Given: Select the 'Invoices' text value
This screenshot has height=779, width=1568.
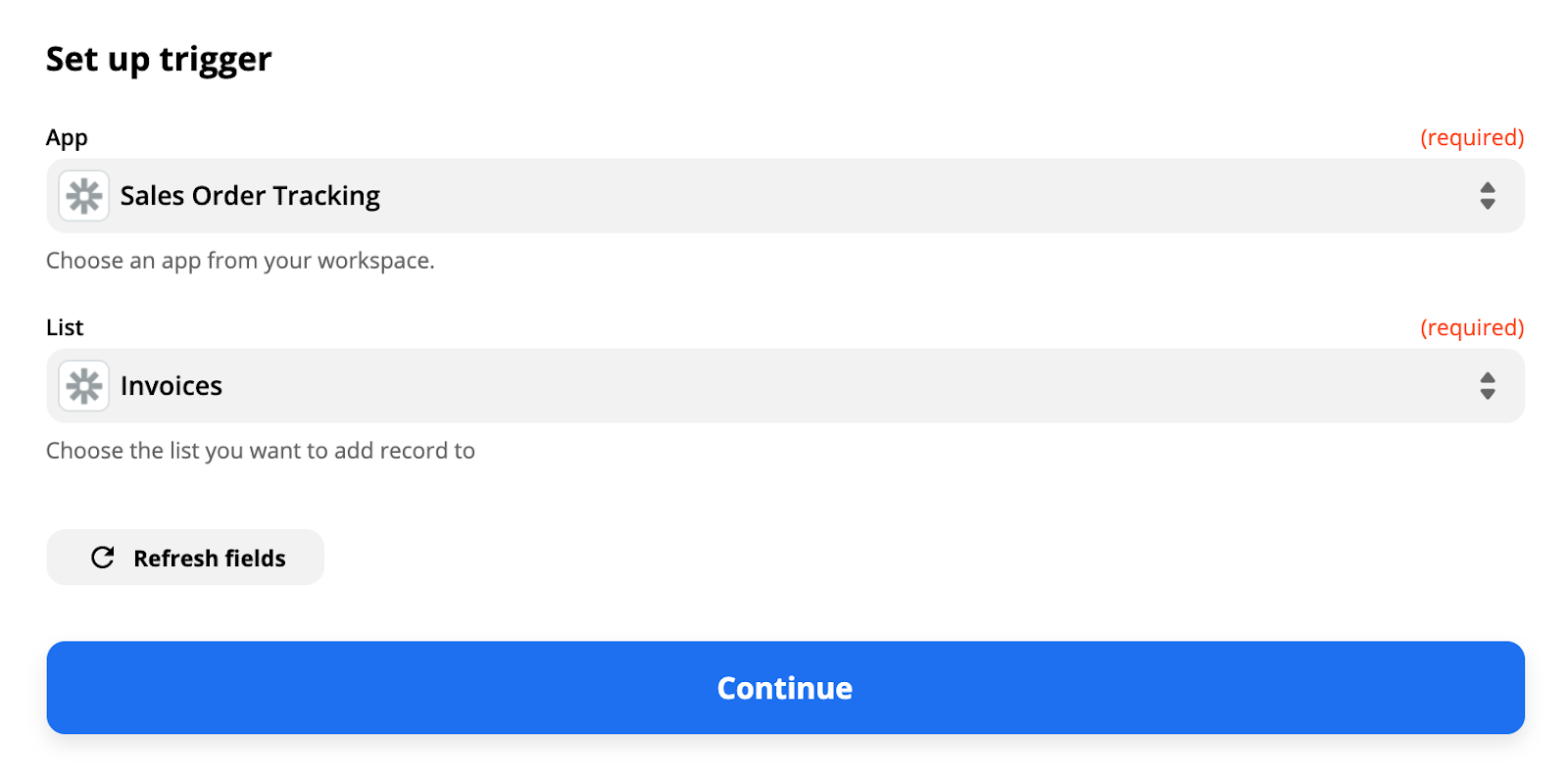Looking at the screenshot, I should [171, 386].
